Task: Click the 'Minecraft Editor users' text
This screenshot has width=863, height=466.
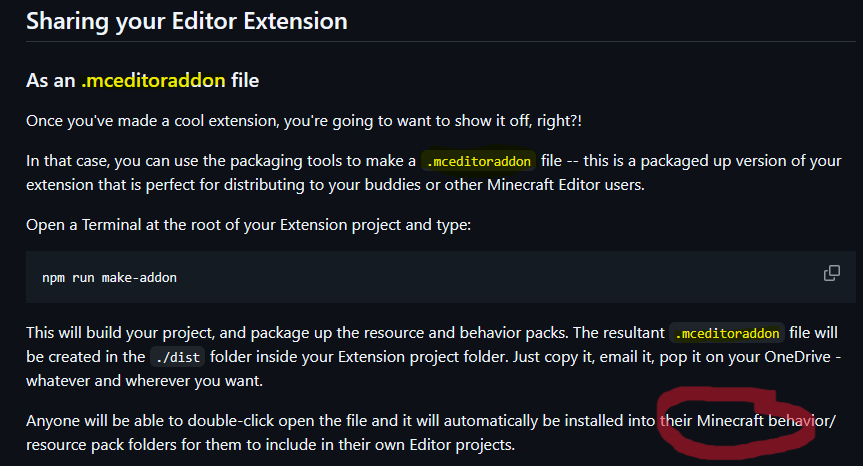Action: (564, 184)
